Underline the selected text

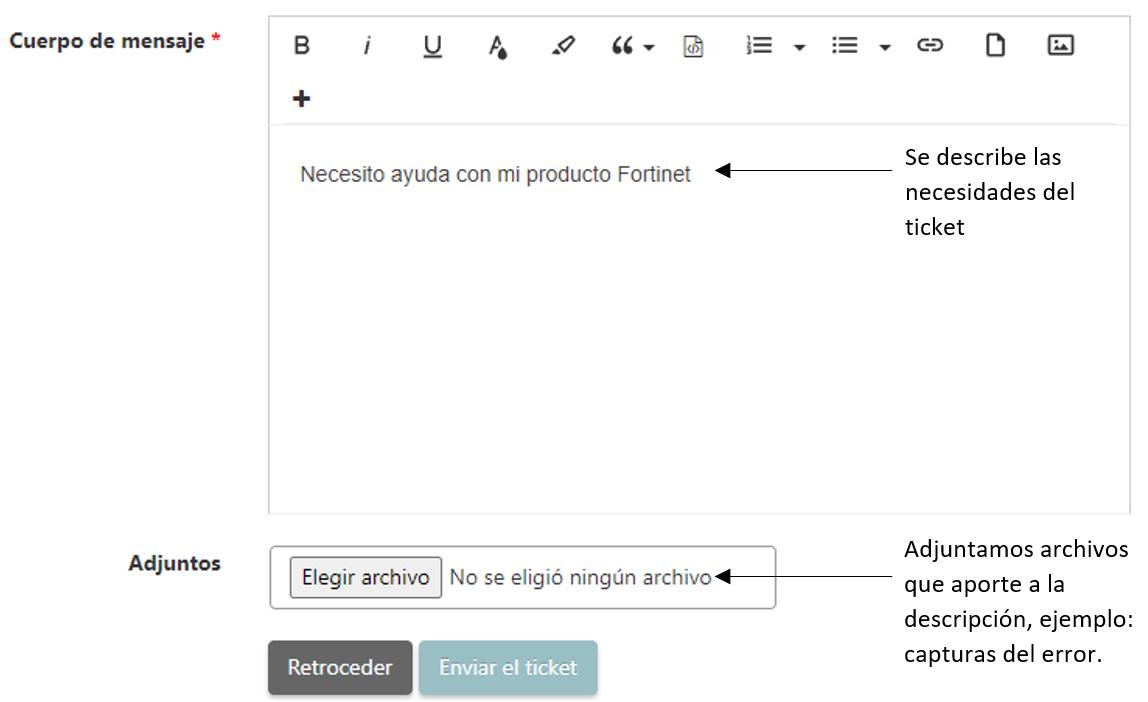coord(432,46)
